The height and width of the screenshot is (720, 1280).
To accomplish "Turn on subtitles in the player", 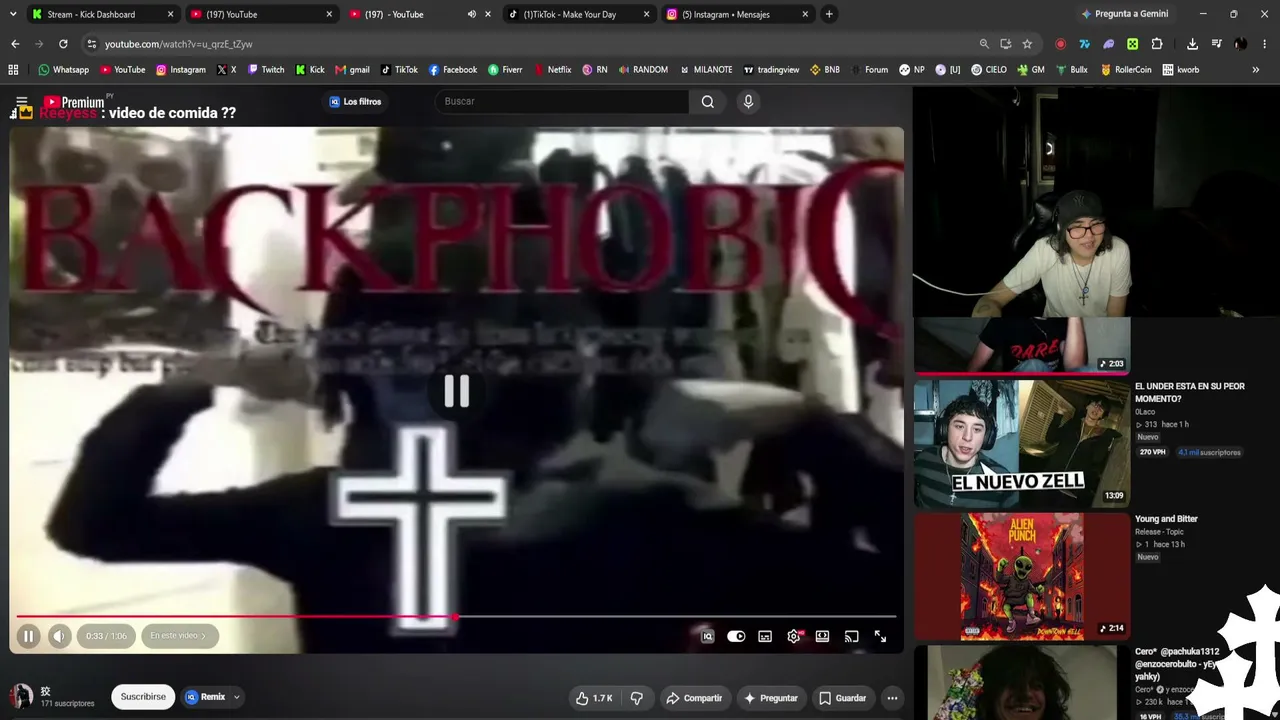I will (x=765, y=636).
